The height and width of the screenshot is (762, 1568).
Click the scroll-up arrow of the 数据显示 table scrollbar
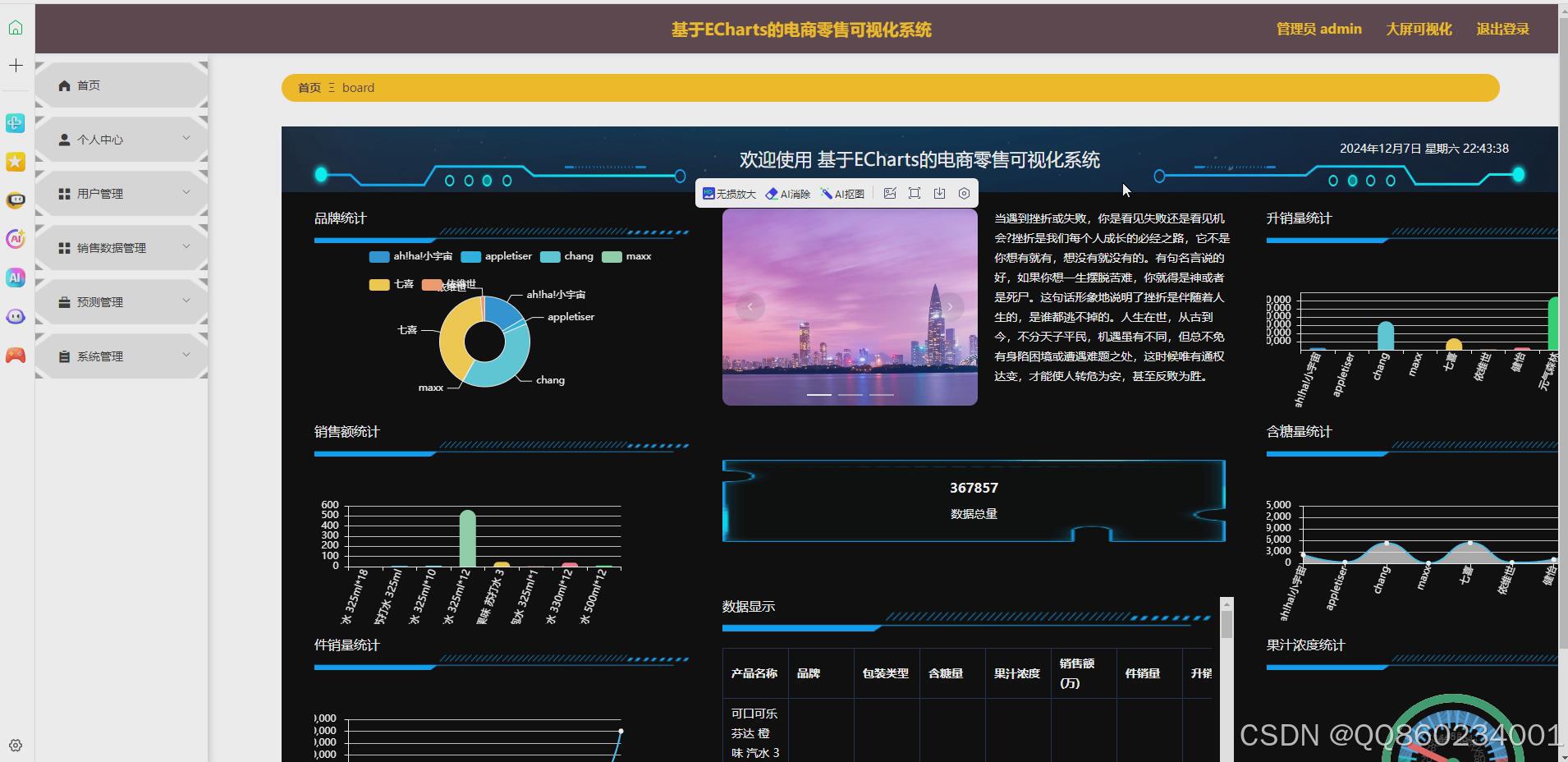[1226, 604]
